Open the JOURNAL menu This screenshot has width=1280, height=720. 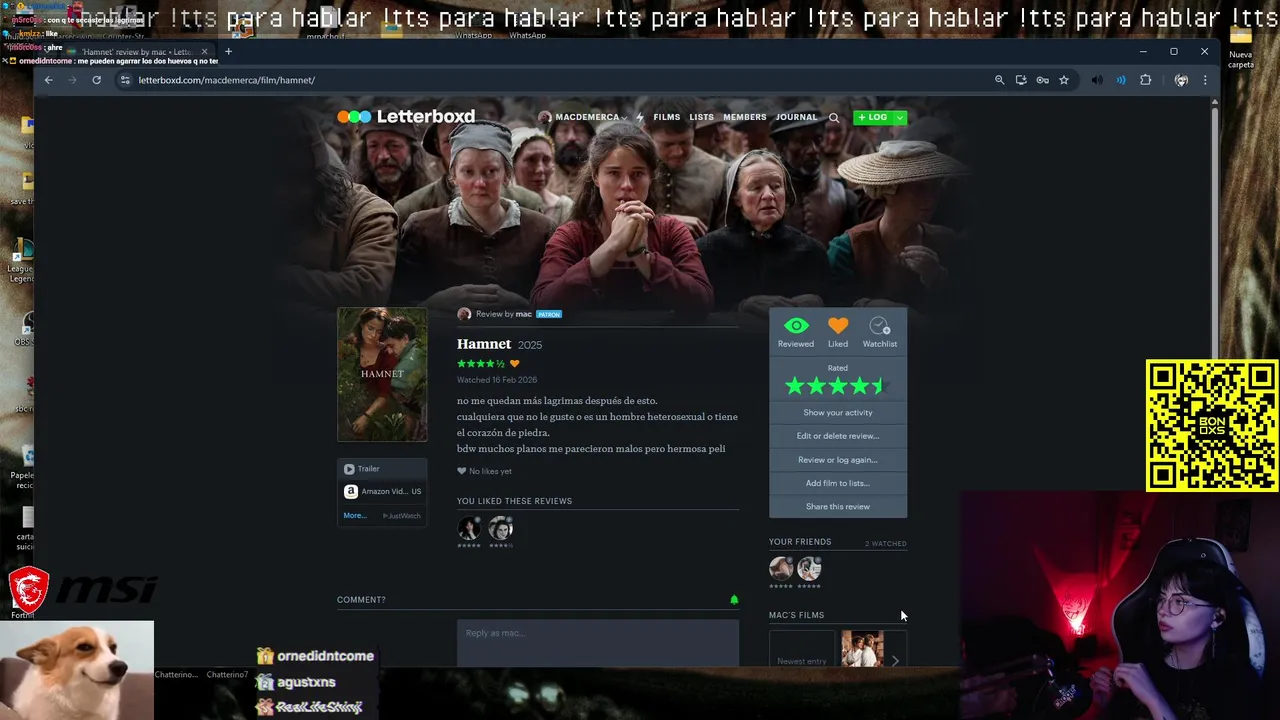click(x=796, y=117)
